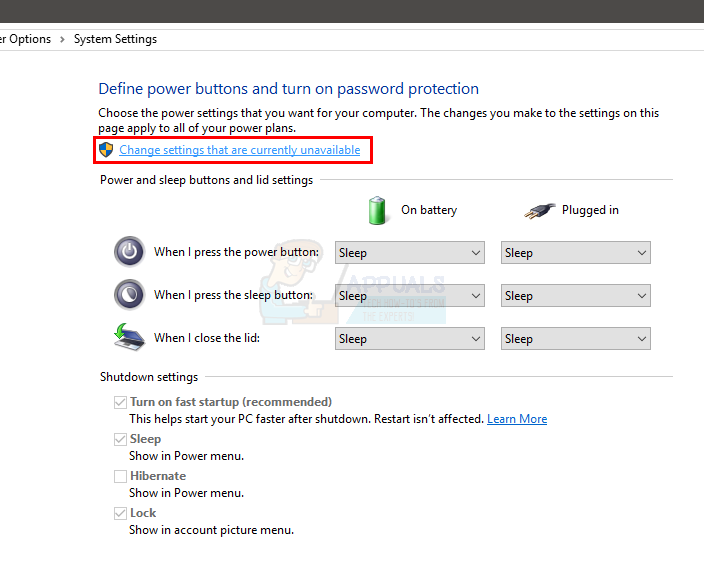Viewport: 704px width, 562px height.
Task: Open power button On battery dropdown
Action: pos(409,253)
